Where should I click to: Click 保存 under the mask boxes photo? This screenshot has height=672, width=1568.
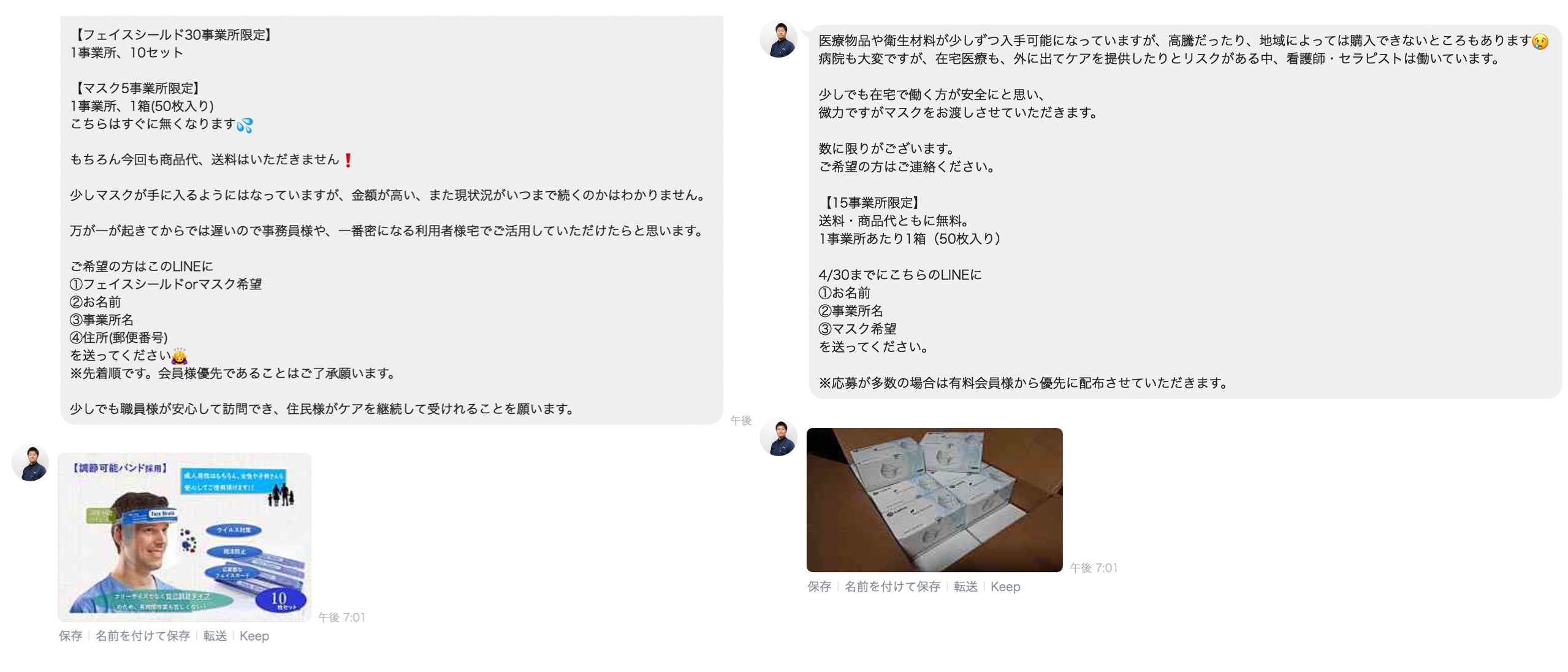pos(818,586)
